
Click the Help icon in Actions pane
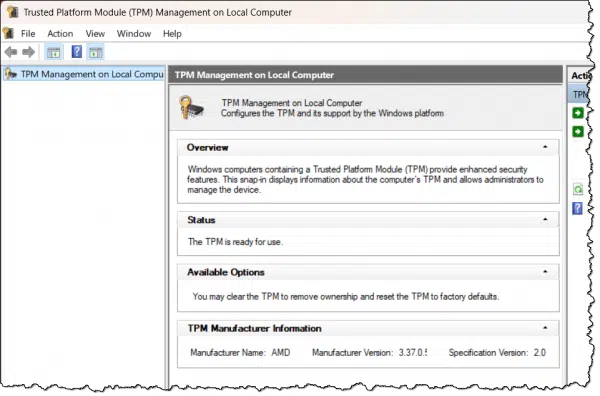[x=577, y=209]
